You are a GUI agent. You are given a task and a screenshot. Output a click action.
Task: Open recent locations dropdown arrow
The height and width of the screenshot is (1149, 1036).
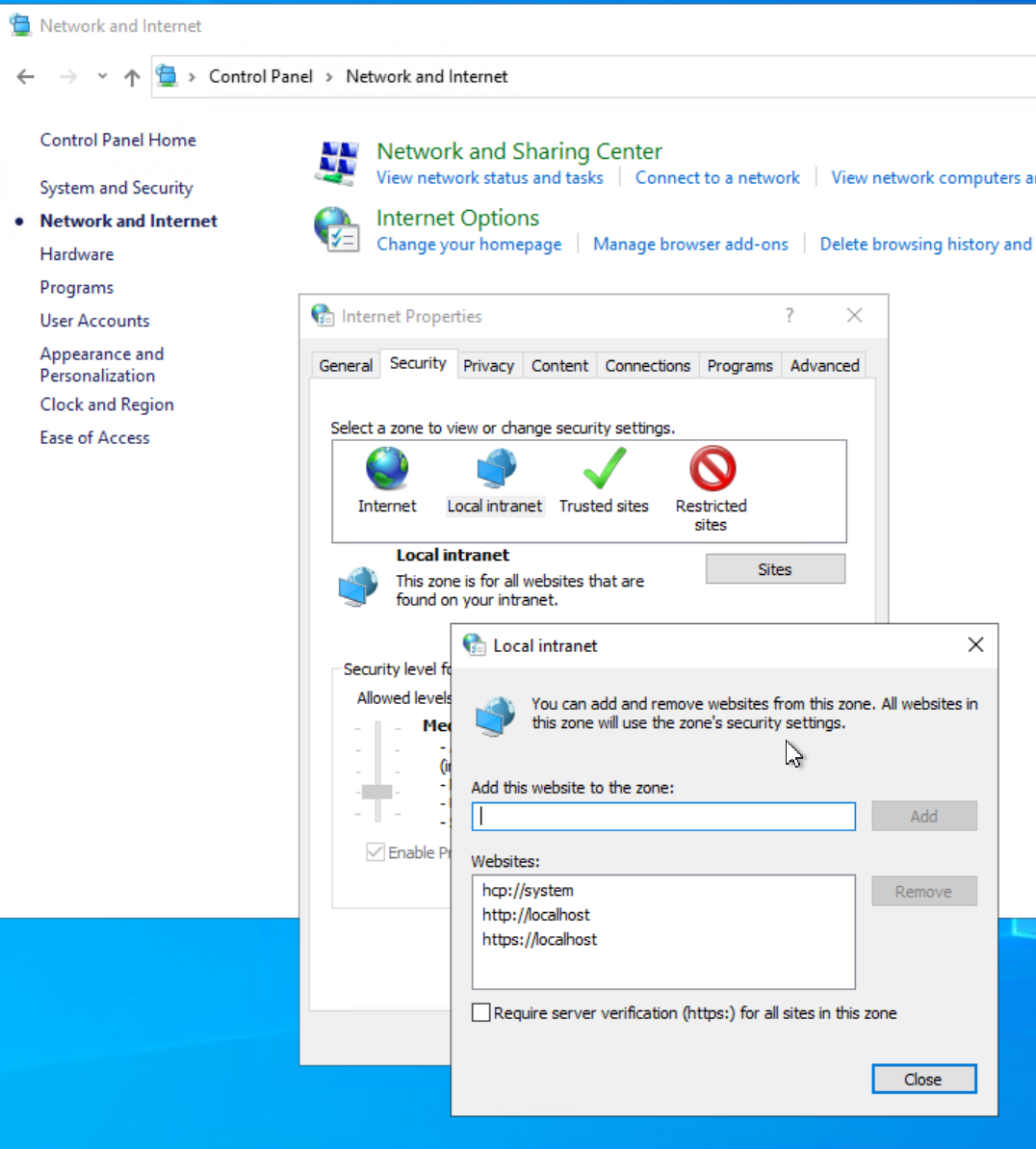(102, 77)
